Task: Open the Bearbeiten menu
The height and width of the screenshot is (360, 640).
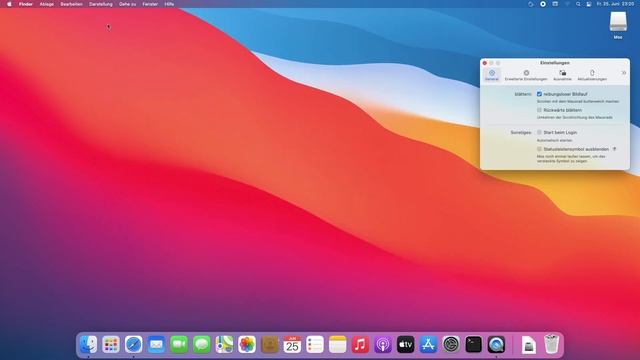Action: [71, 4]
